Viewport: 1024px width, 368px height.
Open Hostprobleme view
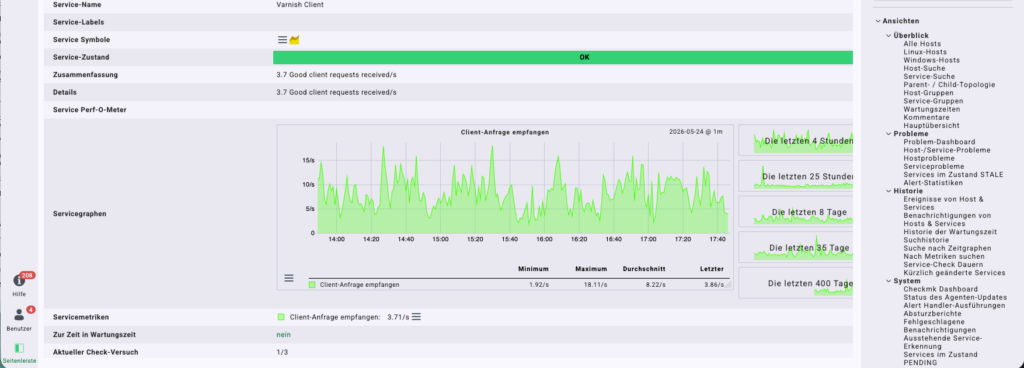point(929,158)
